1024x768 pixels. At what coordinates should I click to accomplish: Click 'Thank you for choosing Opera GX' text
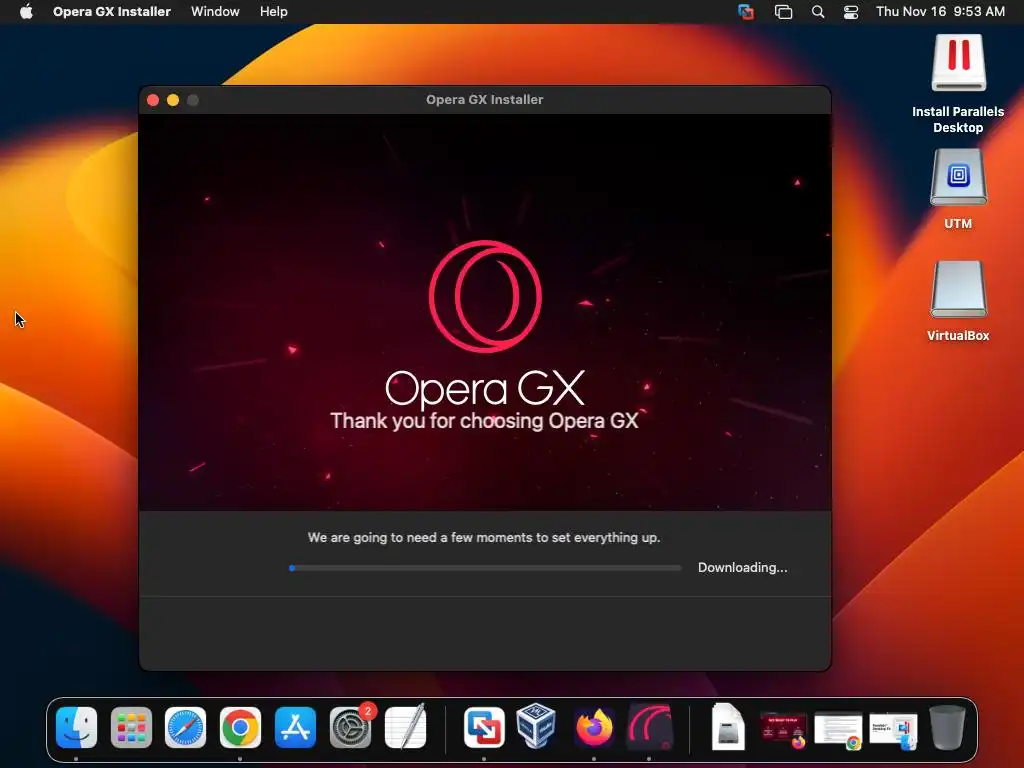click(x=485, y=421)
